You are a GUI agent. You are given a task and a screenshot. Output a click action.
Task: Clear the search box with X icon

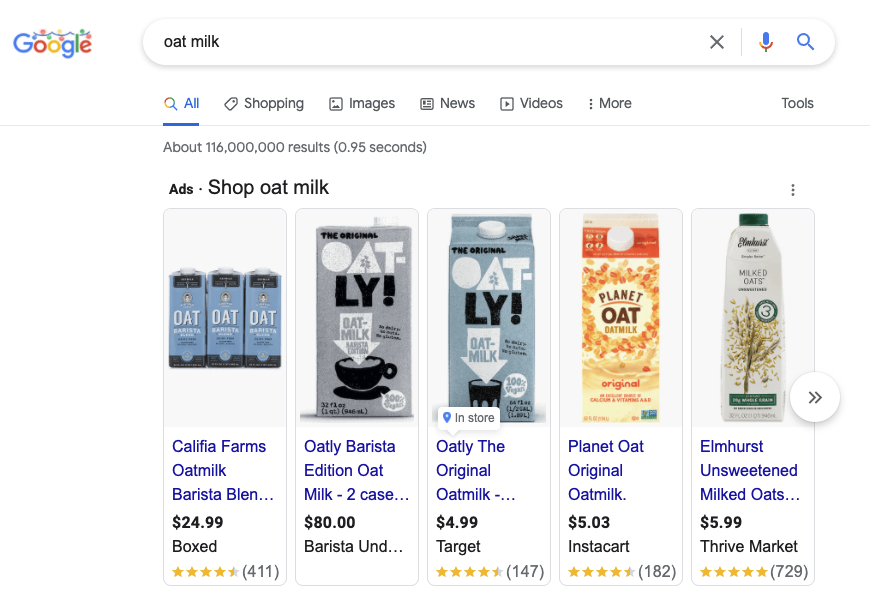[x=717, y=42]
